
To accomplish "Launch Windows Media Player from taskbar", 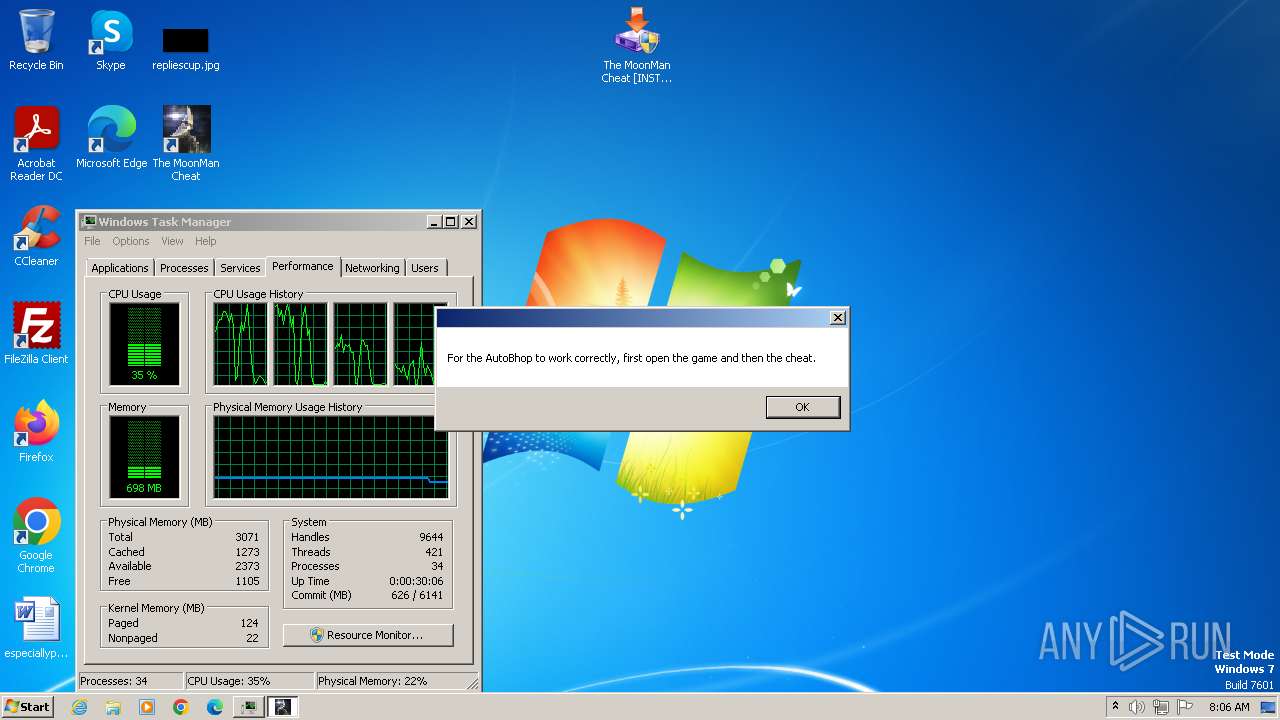I will tap(147, 707).
